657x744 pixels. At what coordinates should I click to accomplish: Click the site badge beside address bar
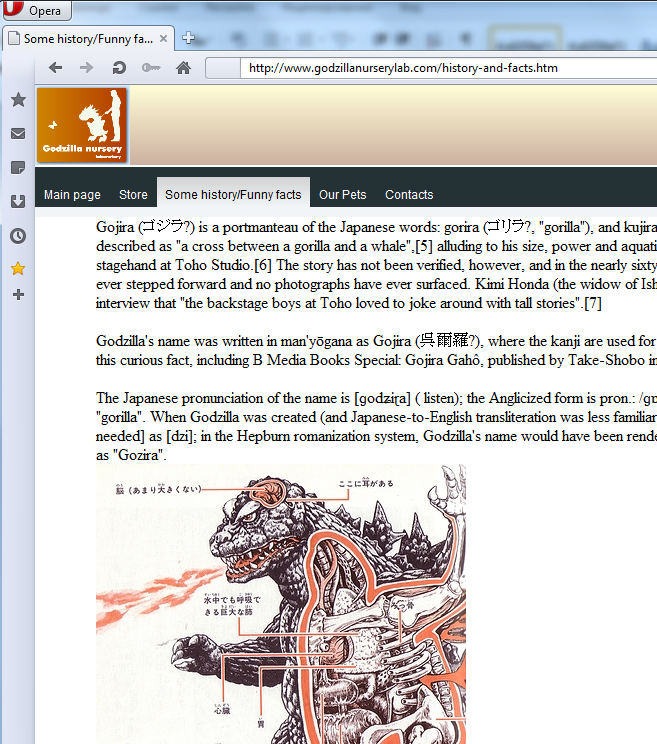222,68
